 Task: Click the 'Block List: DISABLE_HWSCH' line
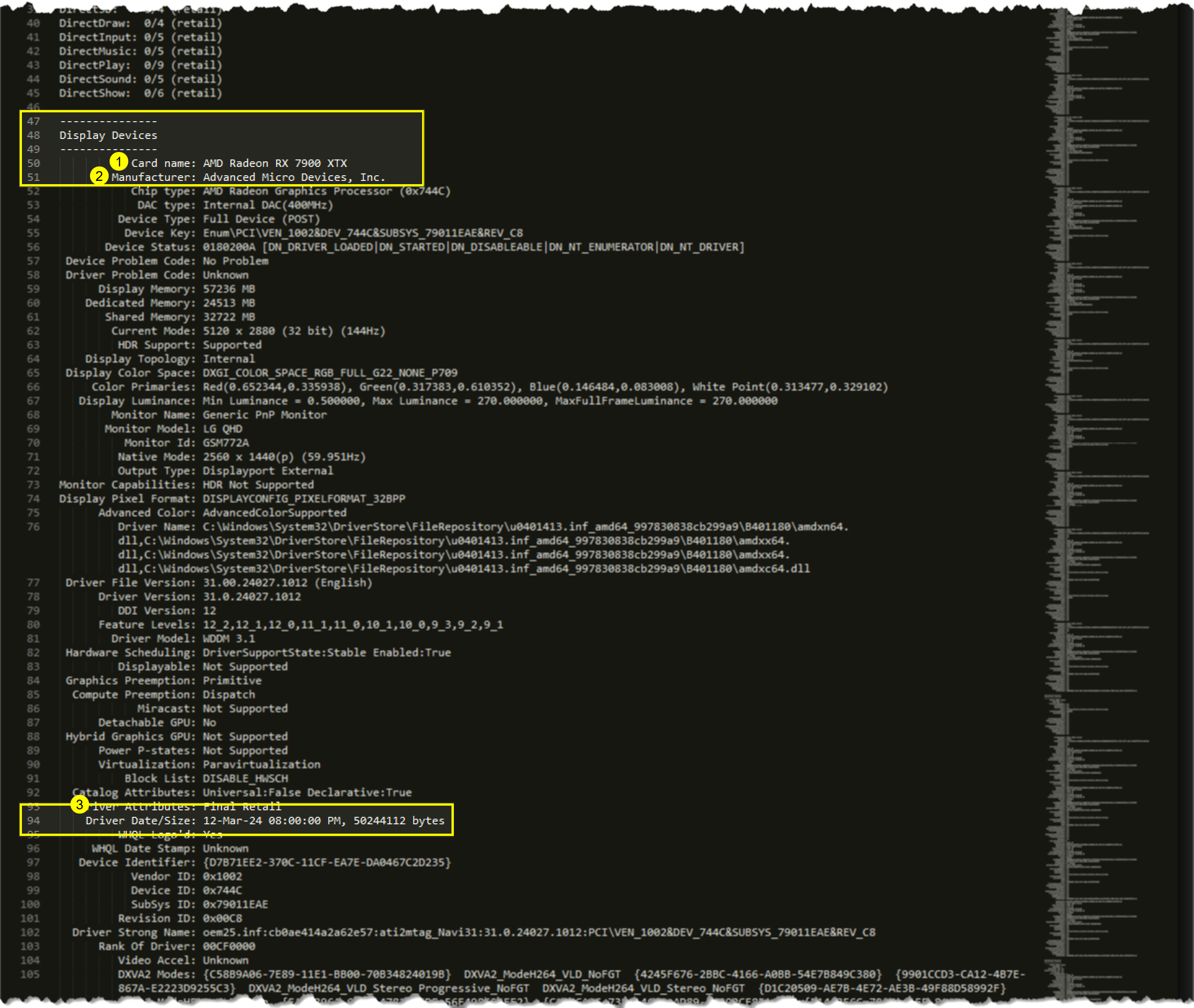(206, 779)
